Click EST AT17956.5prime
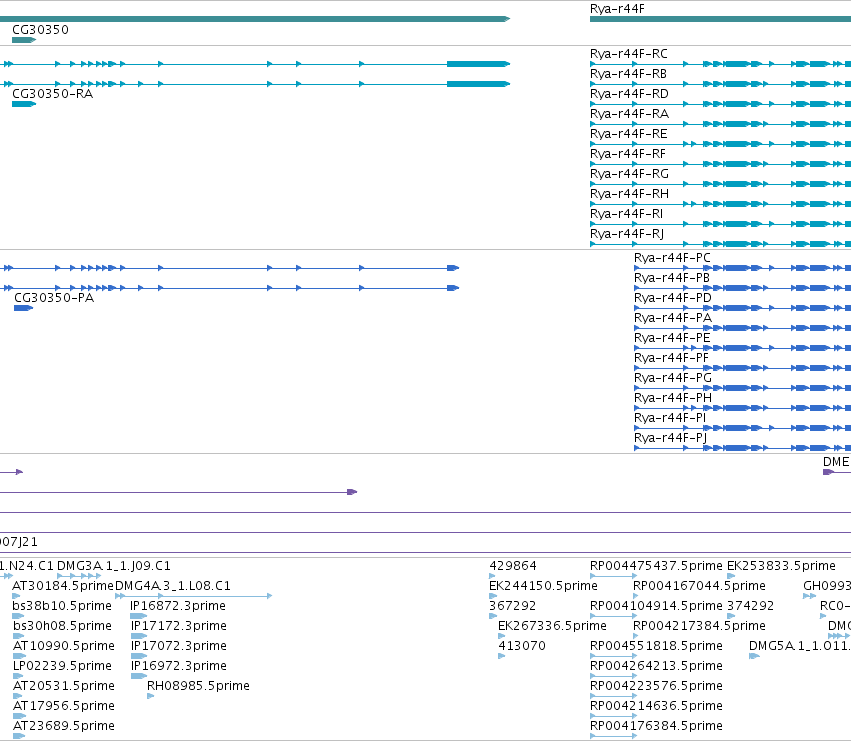The height and width of the screenshot is (741, 851). click(x=63, y=706)
